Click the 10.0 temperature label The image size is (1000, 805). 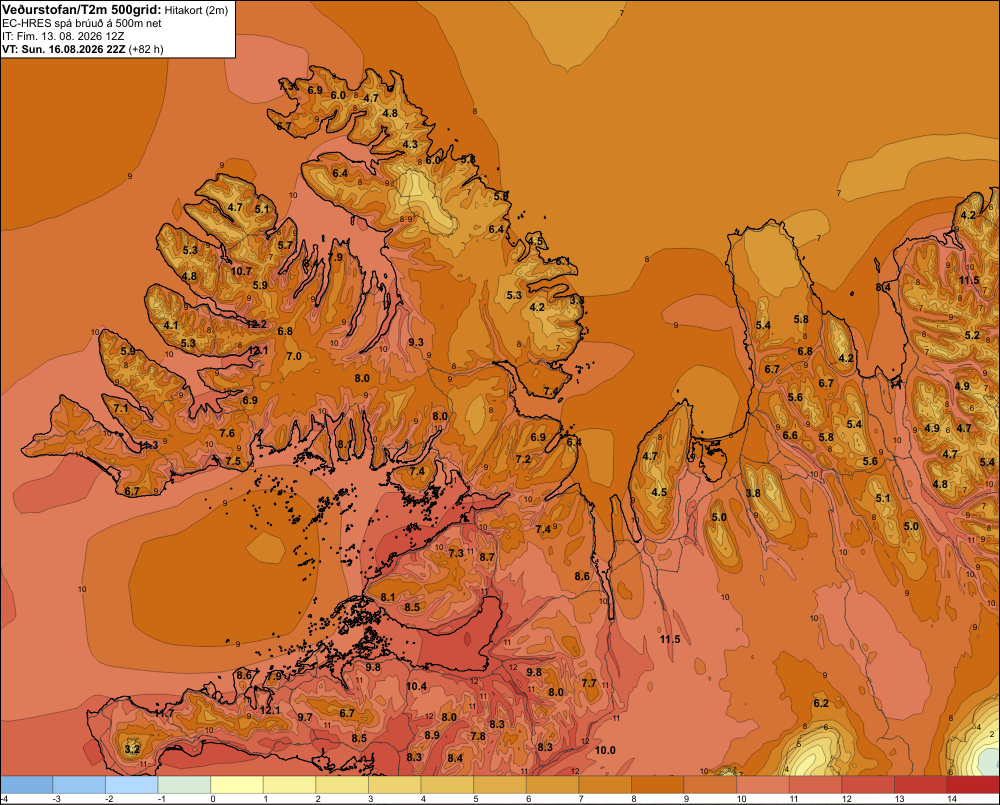pos(605,750)
